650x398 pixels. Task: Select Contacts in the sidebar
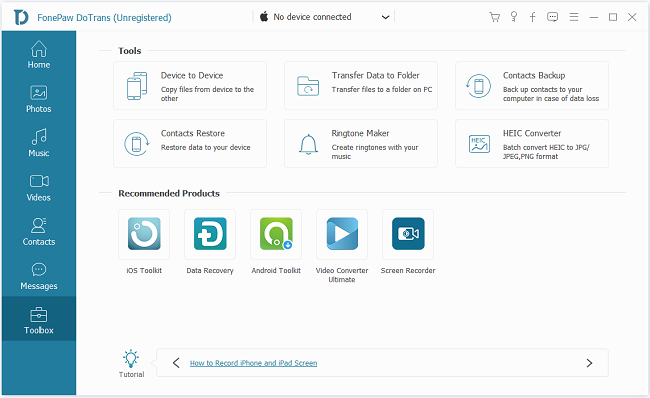pos(39,232)
